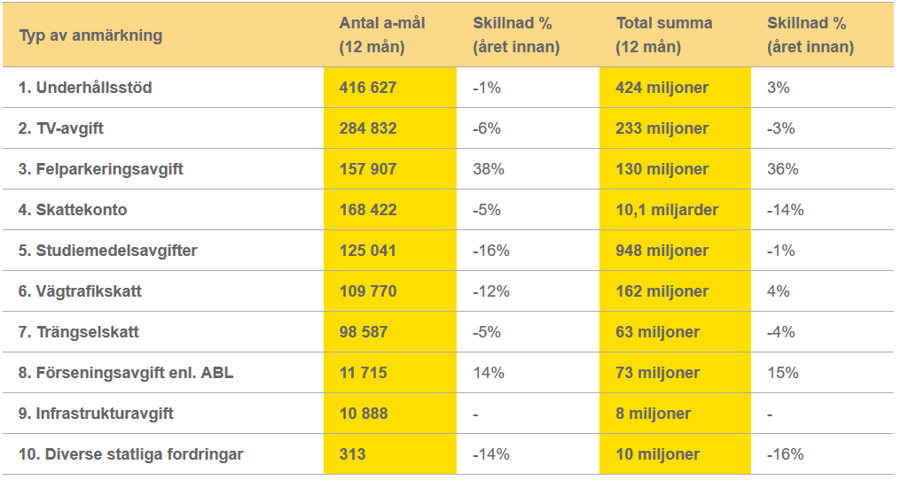
Task: Click the yellow cell showing 313
Action: [x=352, y=454]
